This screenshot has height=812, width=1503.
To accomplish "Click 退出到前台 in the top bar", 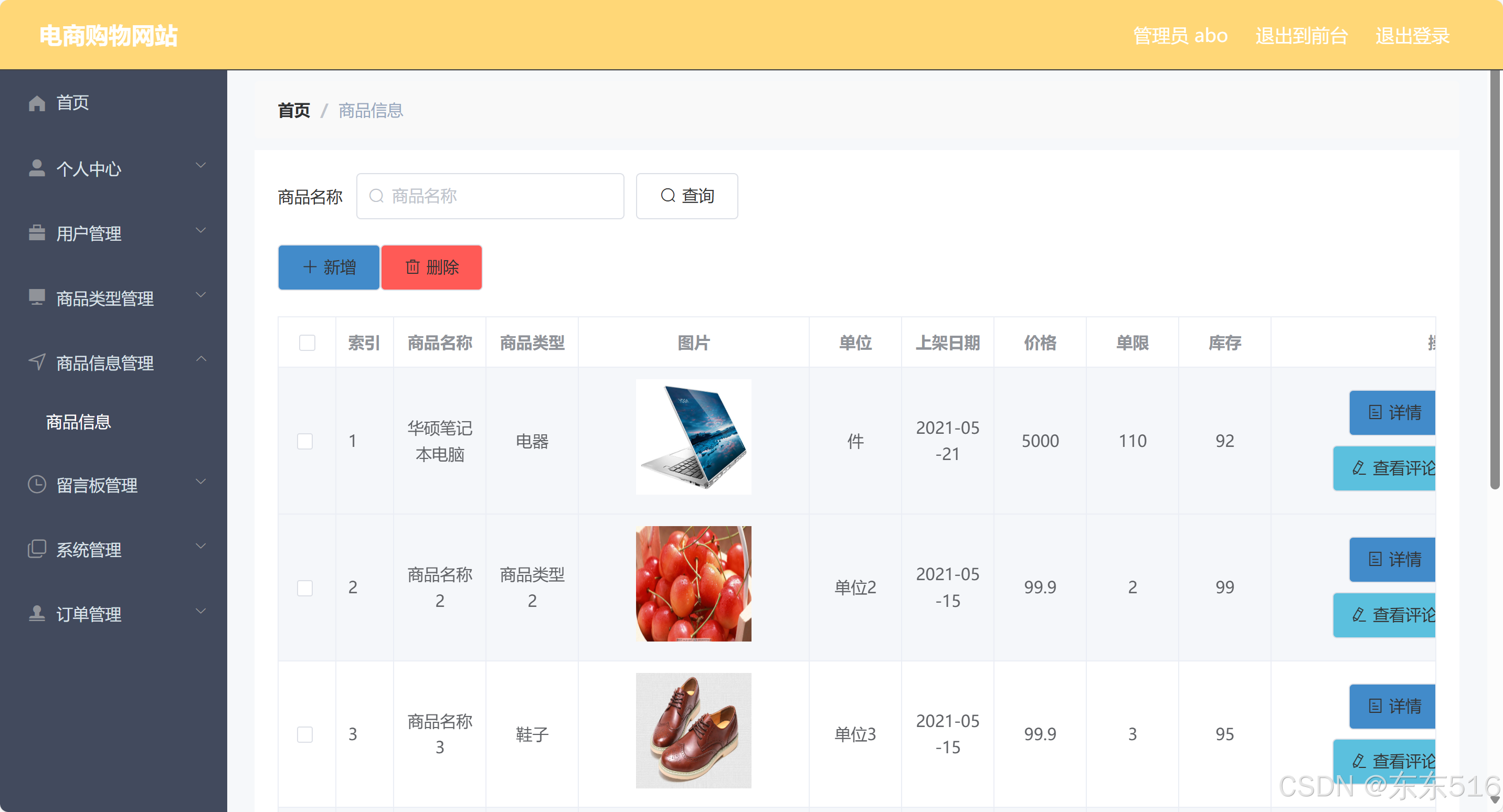I will (x=1301, y=36).
